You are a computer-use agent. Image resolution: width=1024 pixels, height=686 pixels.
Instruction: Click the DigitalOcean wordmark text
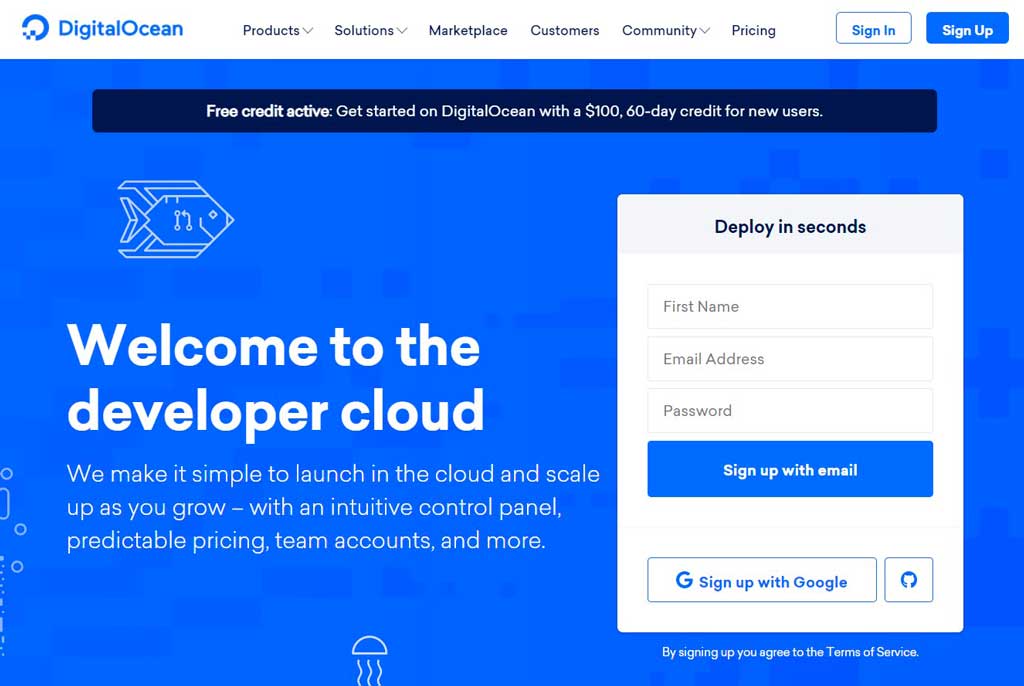[x=121, y=29]
